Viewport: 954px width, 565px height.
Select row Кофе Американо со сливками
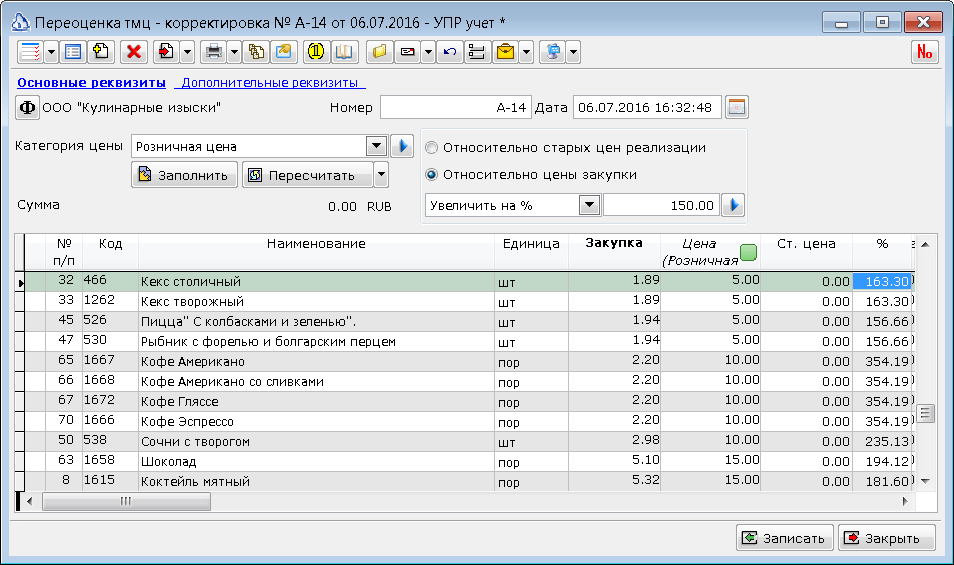coord(470,382)
